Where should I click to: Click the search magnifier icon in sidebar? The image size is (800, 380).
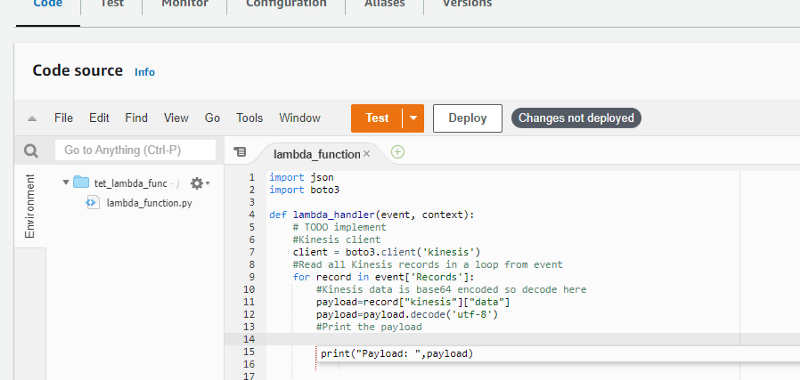[31, 151]
